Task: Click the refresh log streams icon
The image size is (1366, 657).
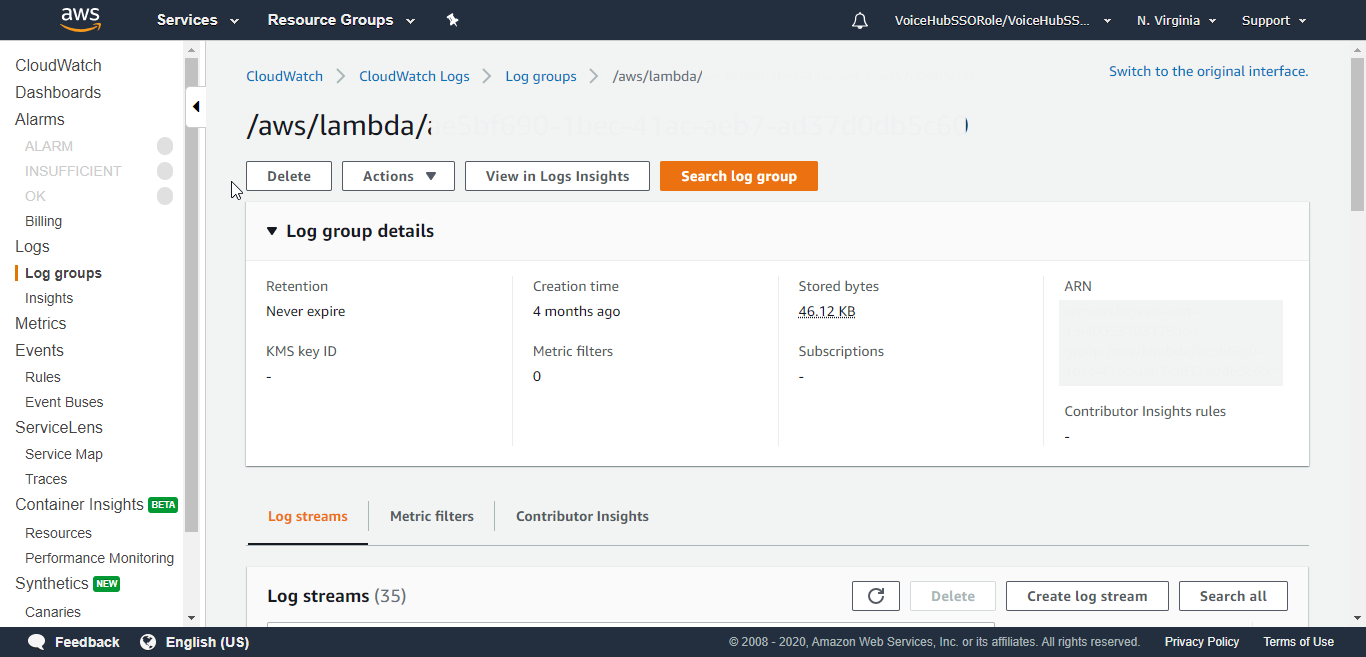Action: pos(876,596)
